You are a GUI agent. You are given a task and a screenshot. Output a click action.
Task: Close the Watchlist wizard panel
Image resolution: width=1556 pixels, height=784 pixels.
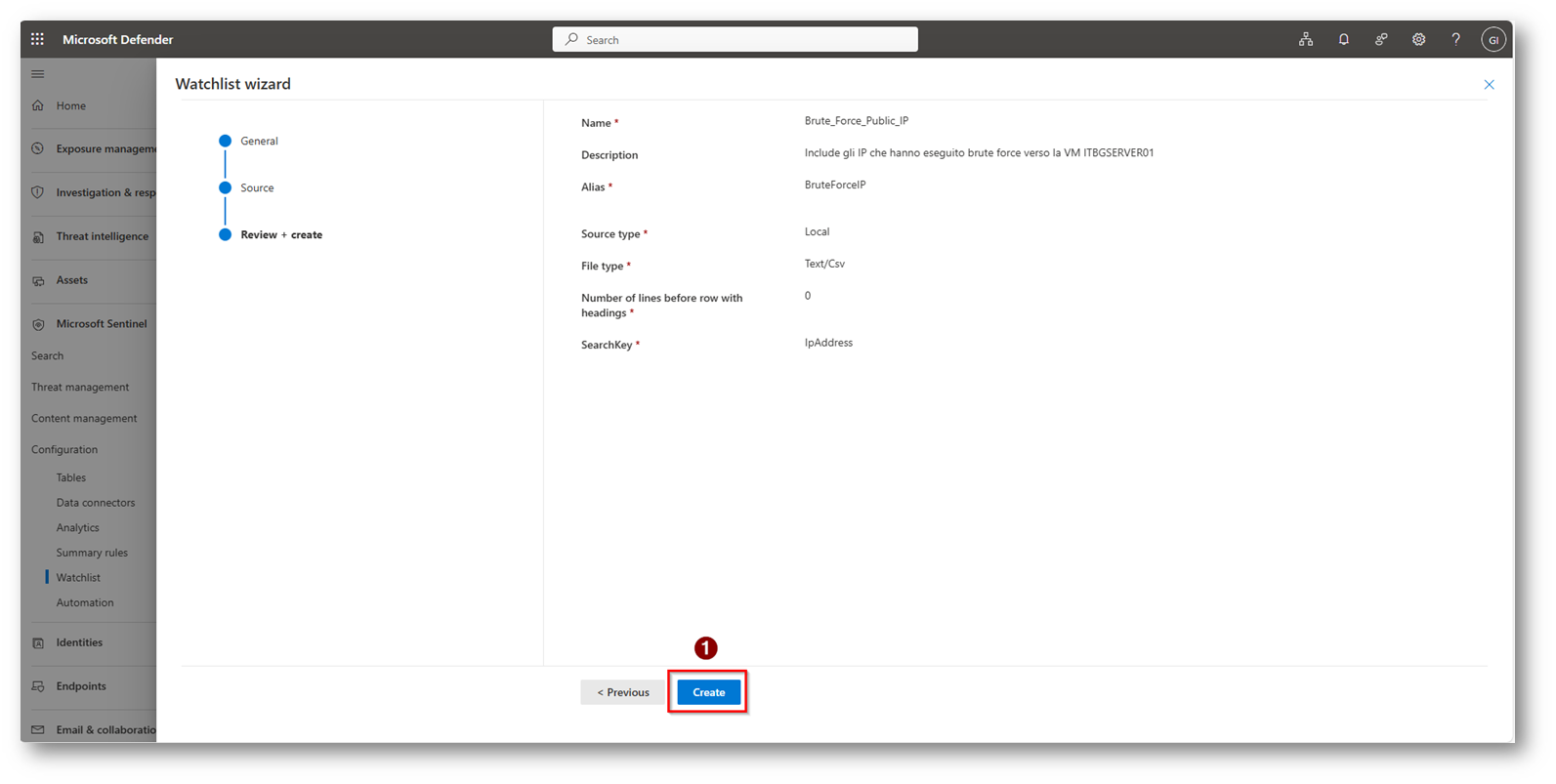[x=1489, y=85]
